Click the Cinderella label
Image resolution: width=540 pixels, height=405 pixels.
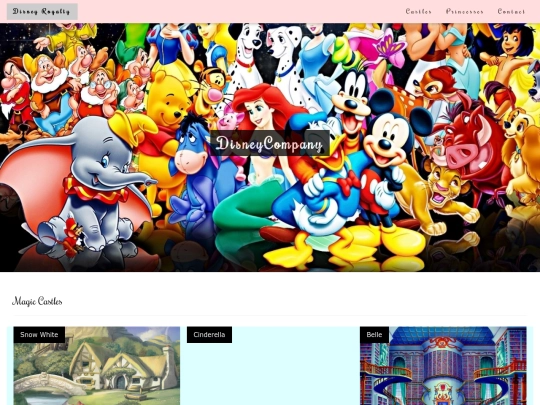[209, 334]
